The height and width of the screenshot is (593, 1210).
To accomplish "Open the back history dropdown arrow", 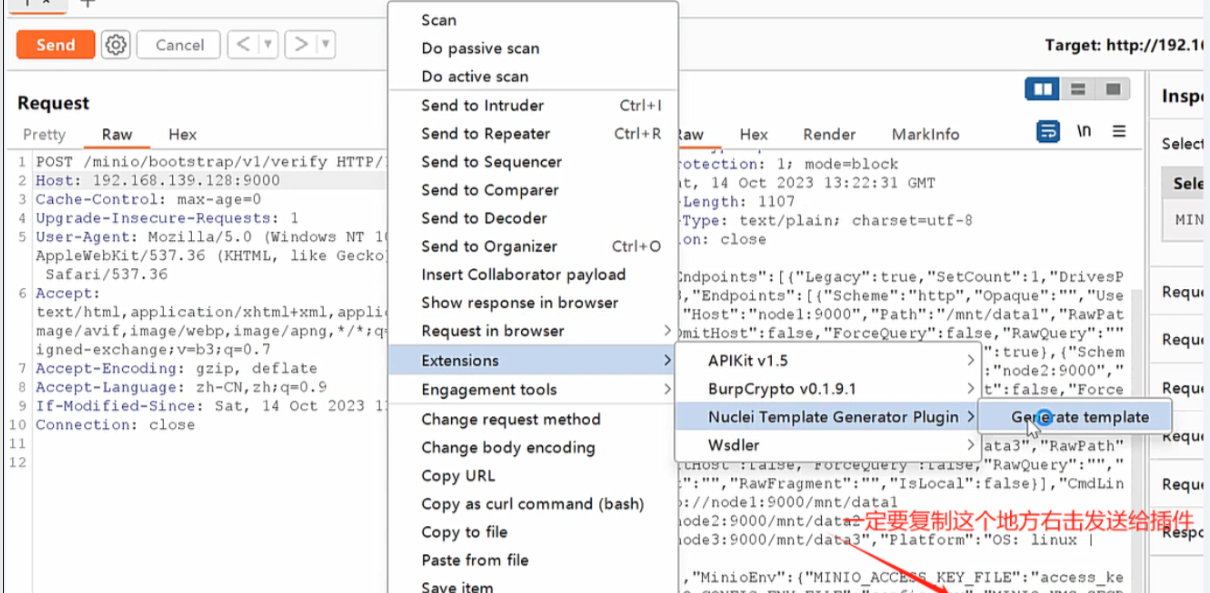I will 267,44.
